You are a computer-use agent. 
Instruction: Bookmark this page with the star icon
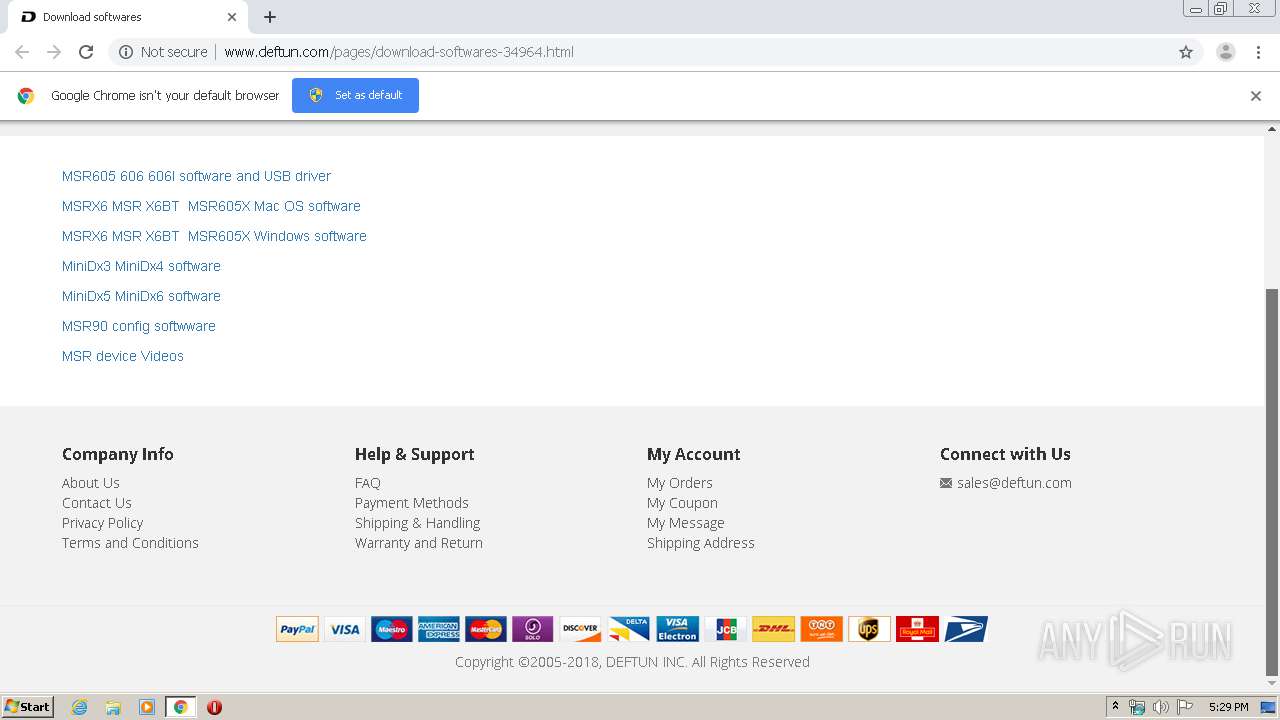pos(1186,52)
